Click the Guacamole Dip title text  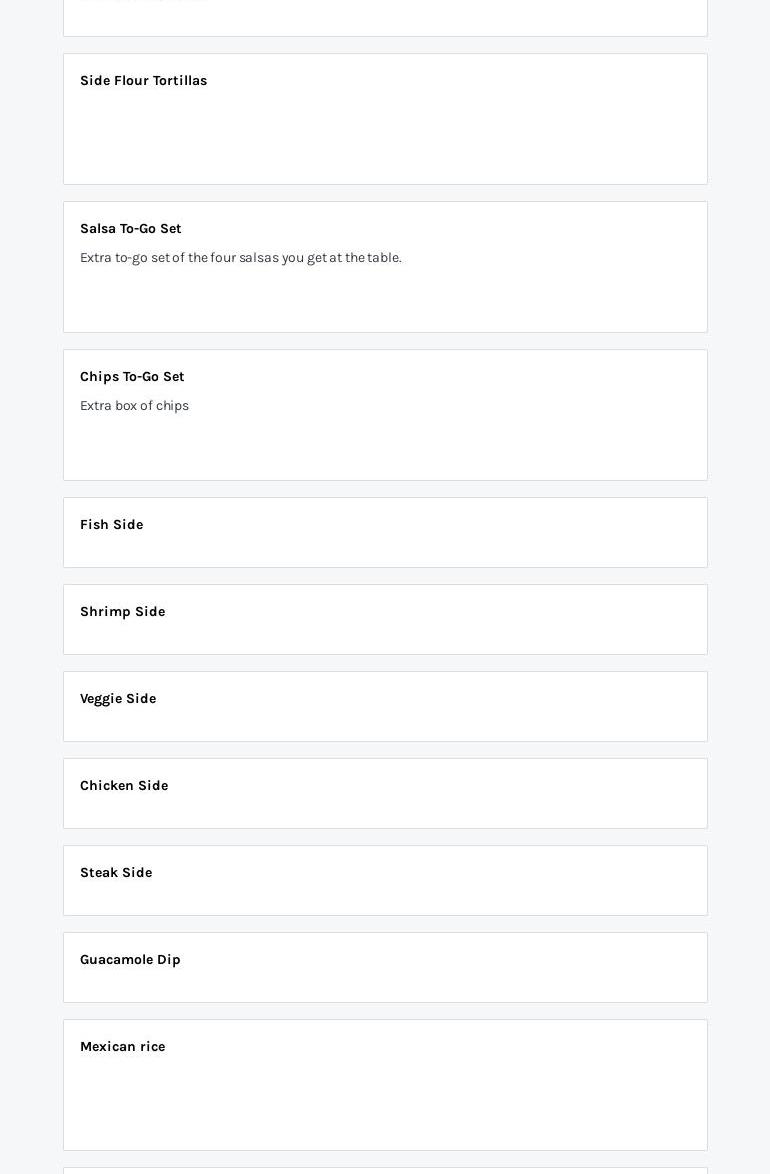130,960
